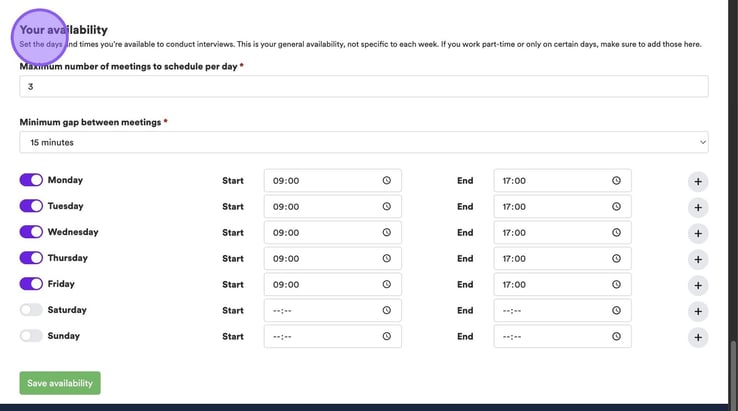738x411 pixels.
Task: Click the plus icon for Monday
Action: (x=698, y=182)
